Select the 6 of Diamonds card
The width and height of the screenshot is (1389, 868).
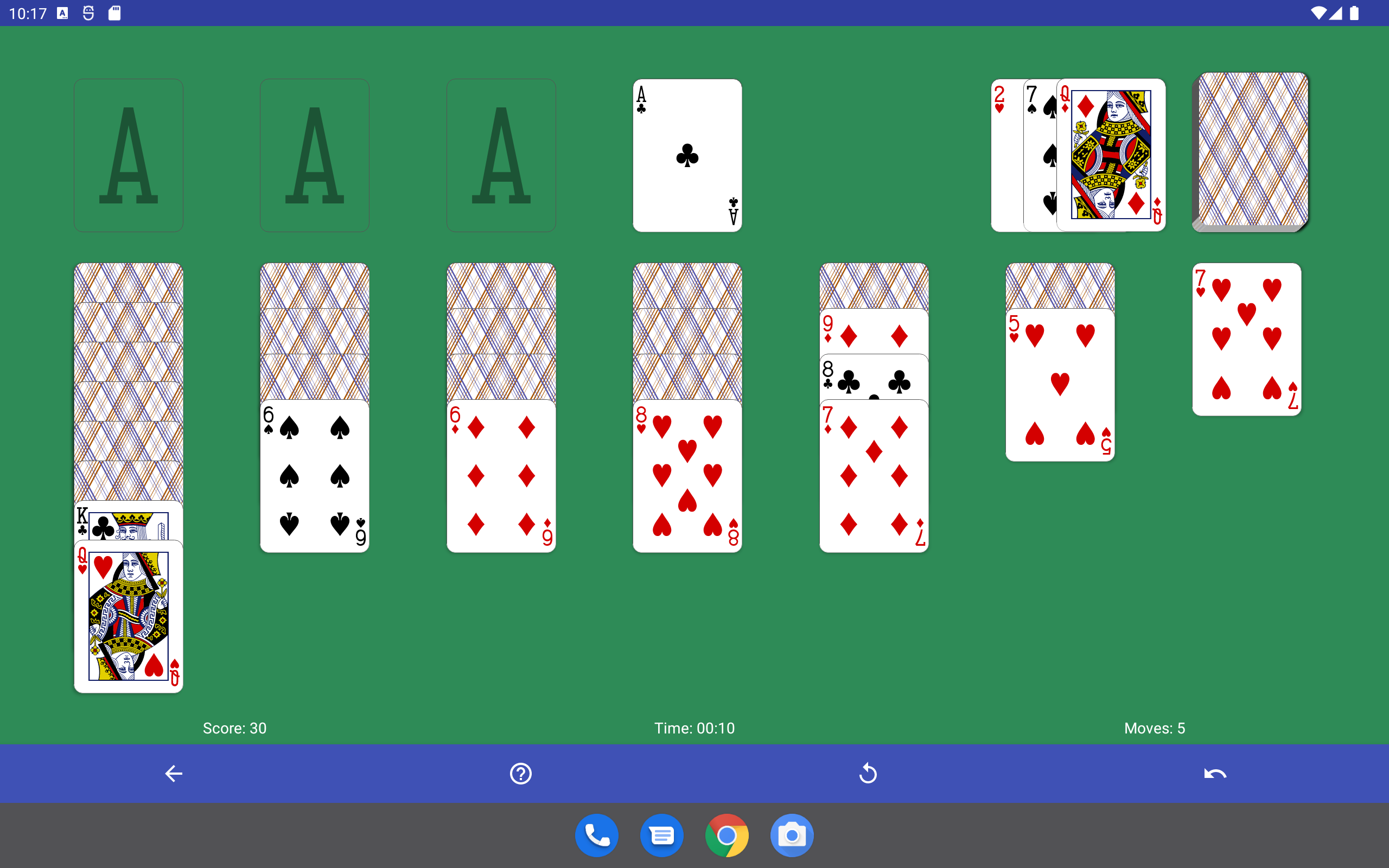pos(500,476)
